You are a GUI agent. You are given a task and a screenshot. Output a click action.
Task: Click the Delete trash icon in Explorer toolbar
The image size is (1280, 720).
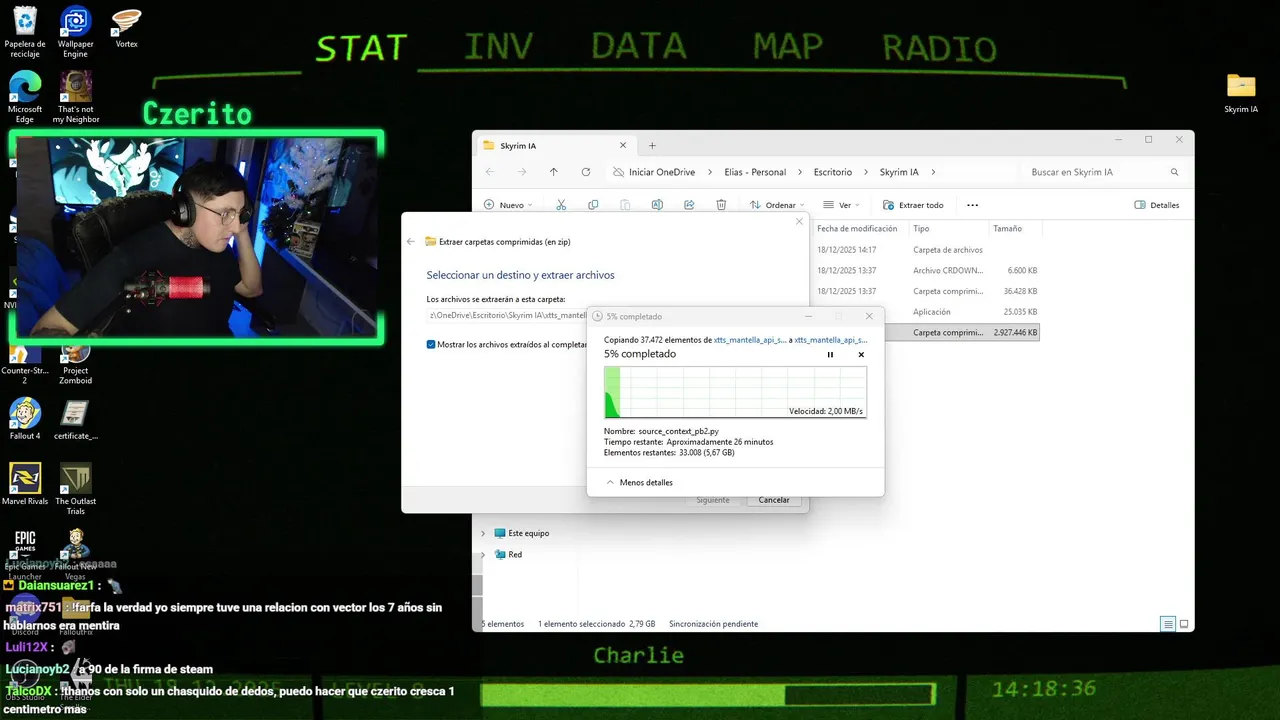(721, 205)
